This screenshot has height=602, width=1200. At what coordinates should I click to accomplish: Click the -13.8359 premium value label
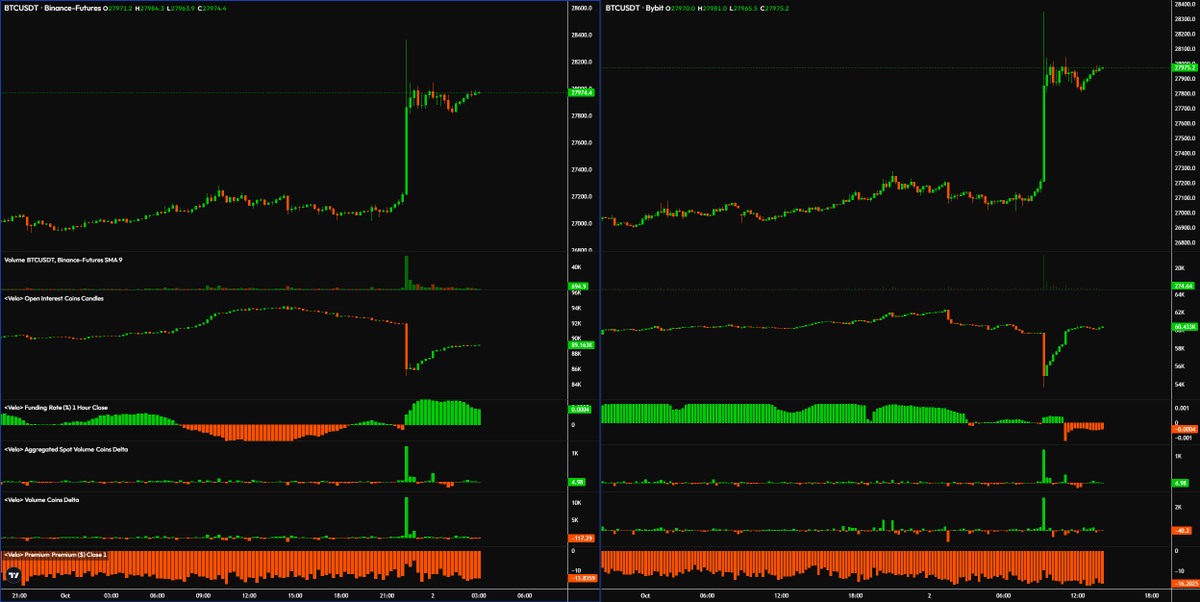tap(583, 577)
